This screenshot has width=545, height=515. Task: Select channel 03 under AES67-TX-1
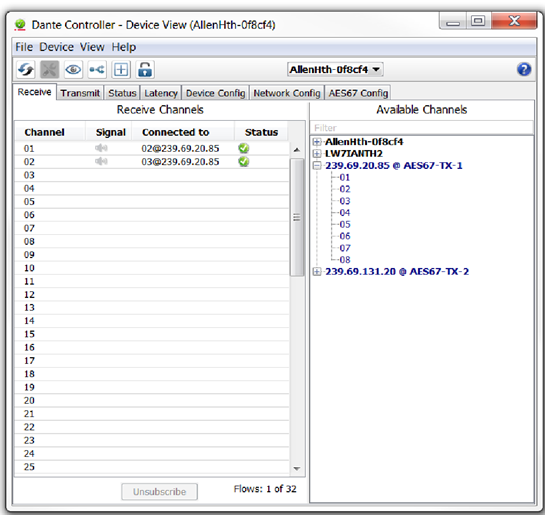pyautogui.click(x=344, y=201)
